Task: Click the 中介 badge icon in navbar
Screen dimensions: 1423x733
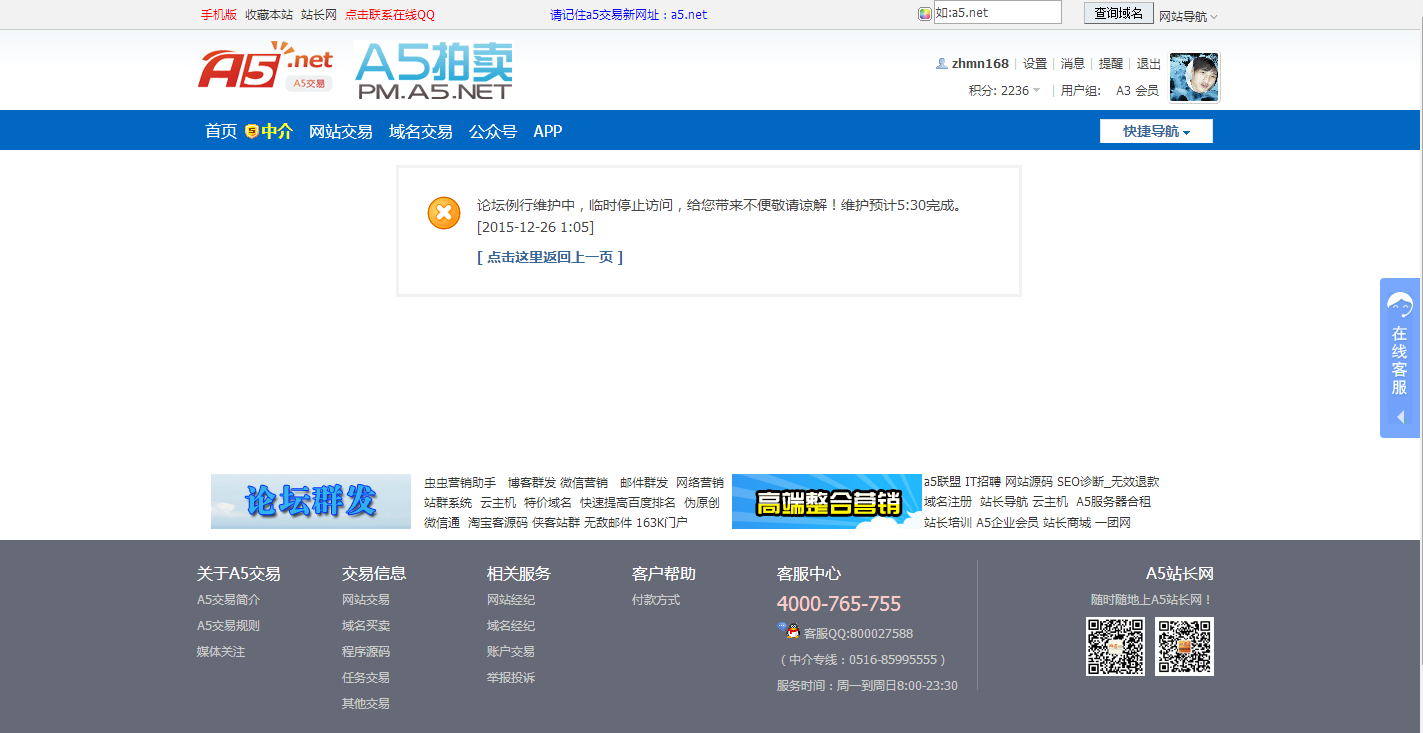Action: pos(252,131)
